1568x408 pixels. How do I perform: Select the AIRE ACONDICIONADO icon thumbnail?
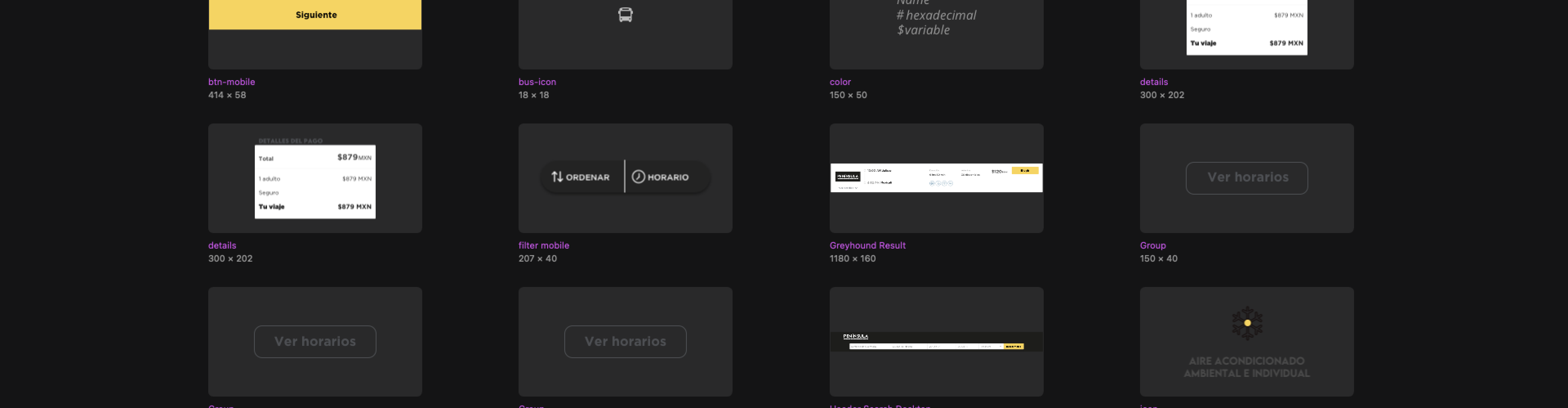tap(1247, 341)
